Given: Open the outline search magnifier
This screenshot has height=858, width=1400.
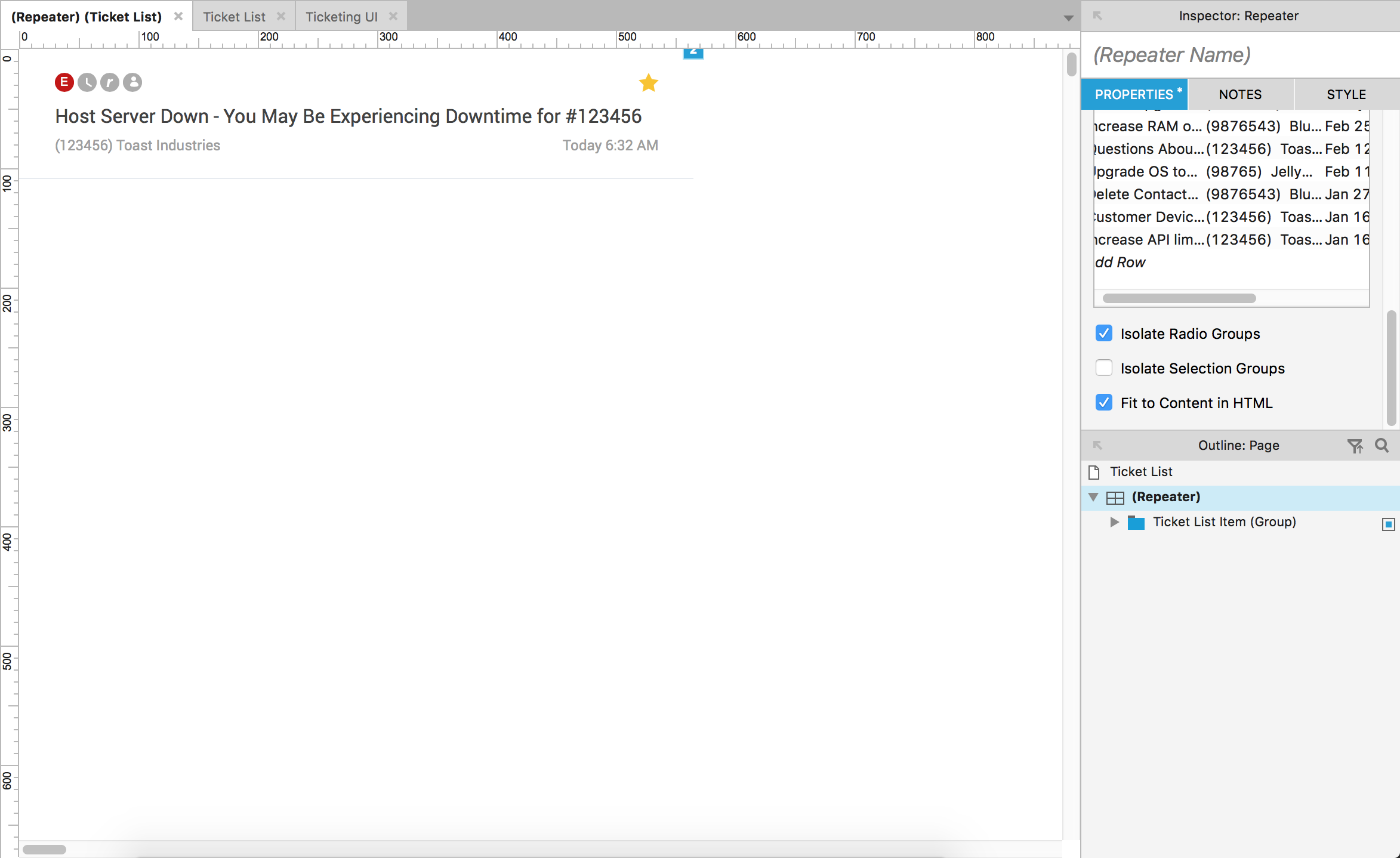Looking at the screenshot, I should [x=1382, y=445].
